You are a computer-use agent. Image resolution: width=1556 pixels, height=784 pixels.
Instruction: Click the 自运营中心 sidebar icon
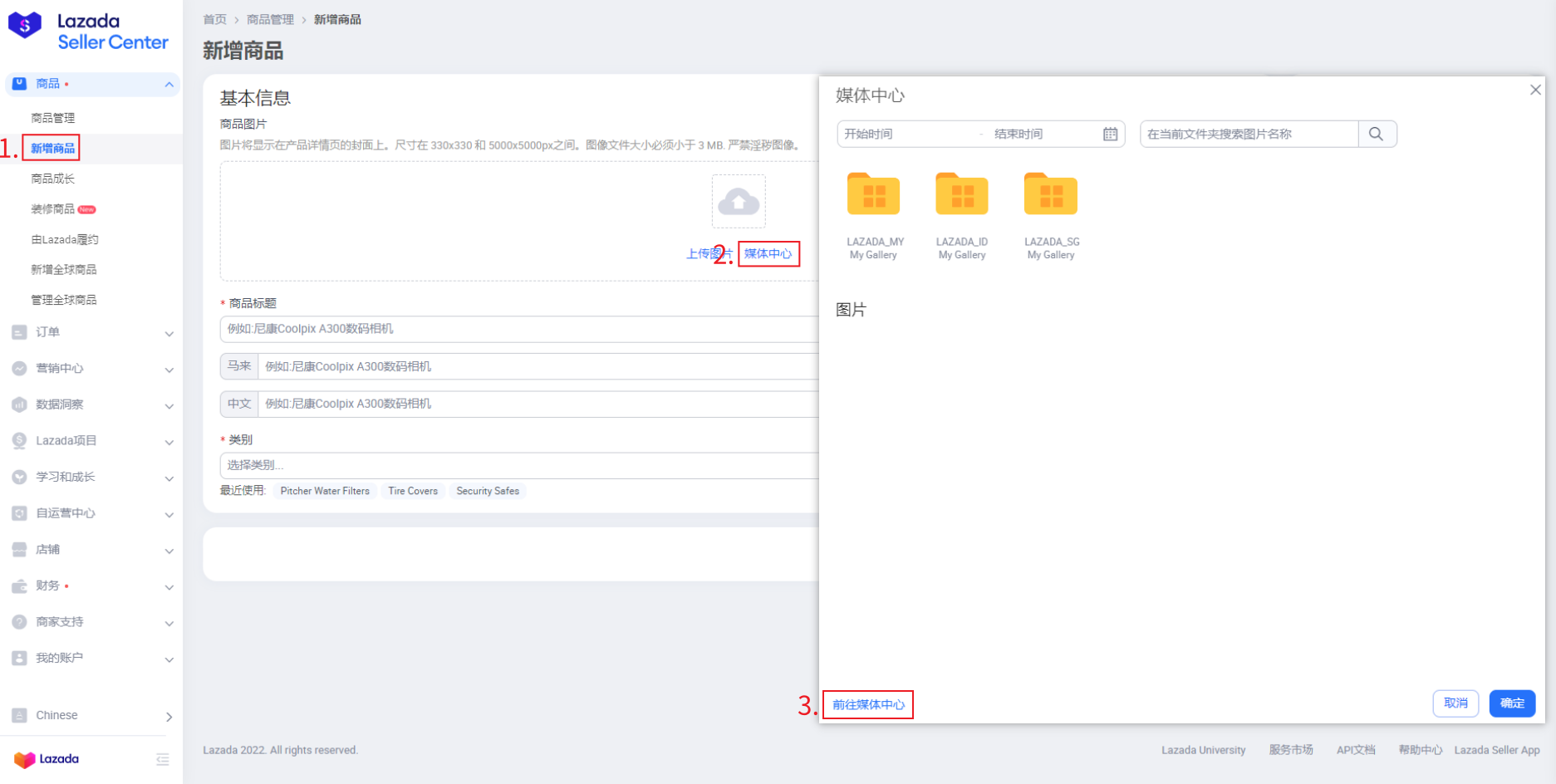coord(20,513)
